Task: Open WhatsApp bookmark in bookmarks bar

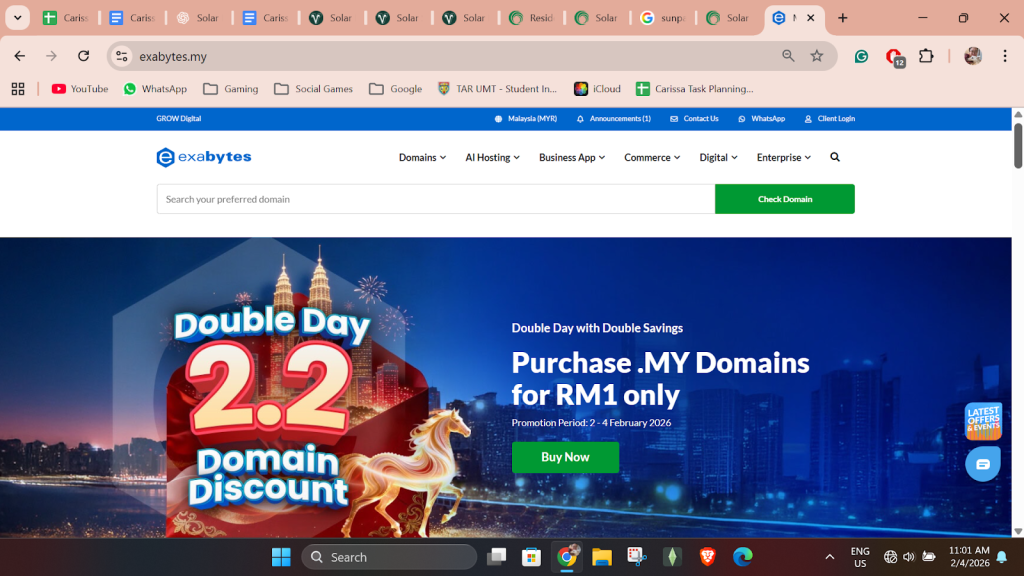Action: coord(155,89)
